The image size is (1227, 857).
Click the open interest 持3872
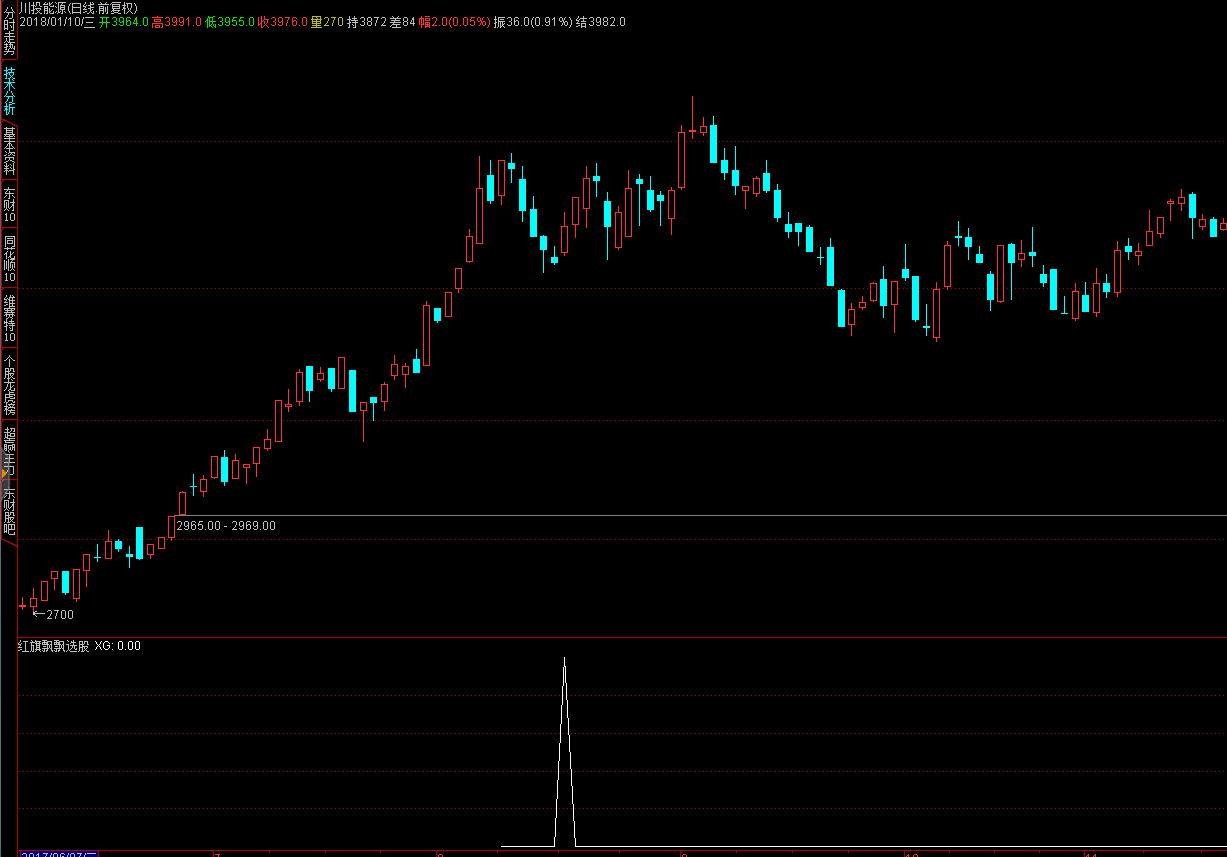pyautogui.click(x=366, y=21)
